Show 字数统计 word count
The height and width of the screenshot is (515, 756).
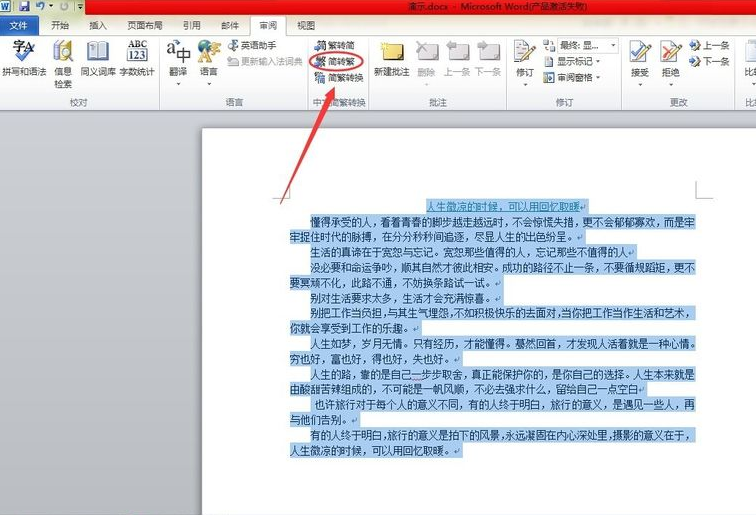pyautogui.click(x=137, y=58)
